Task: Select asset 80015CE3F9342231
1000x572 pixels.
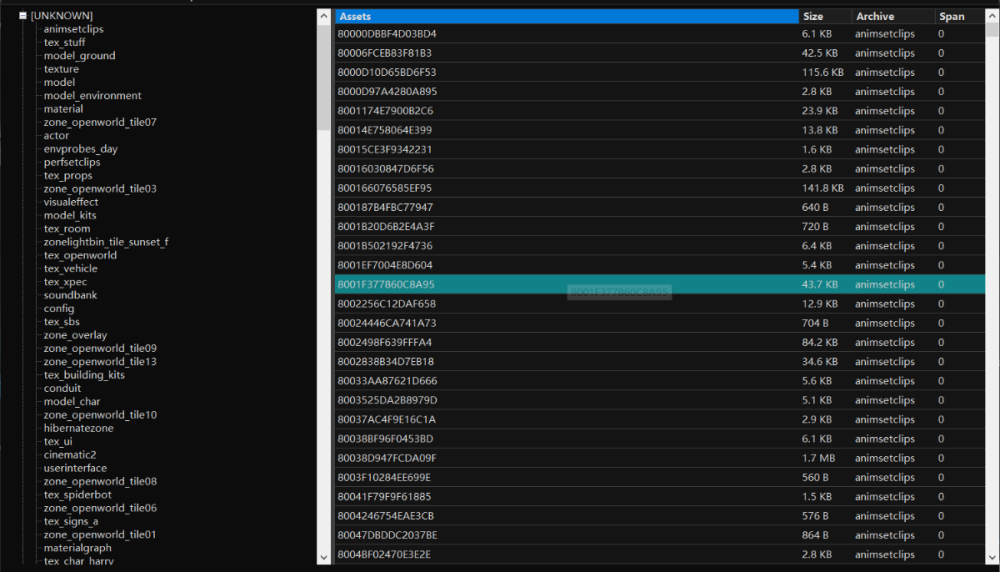Action: click(x=660, y=149)
